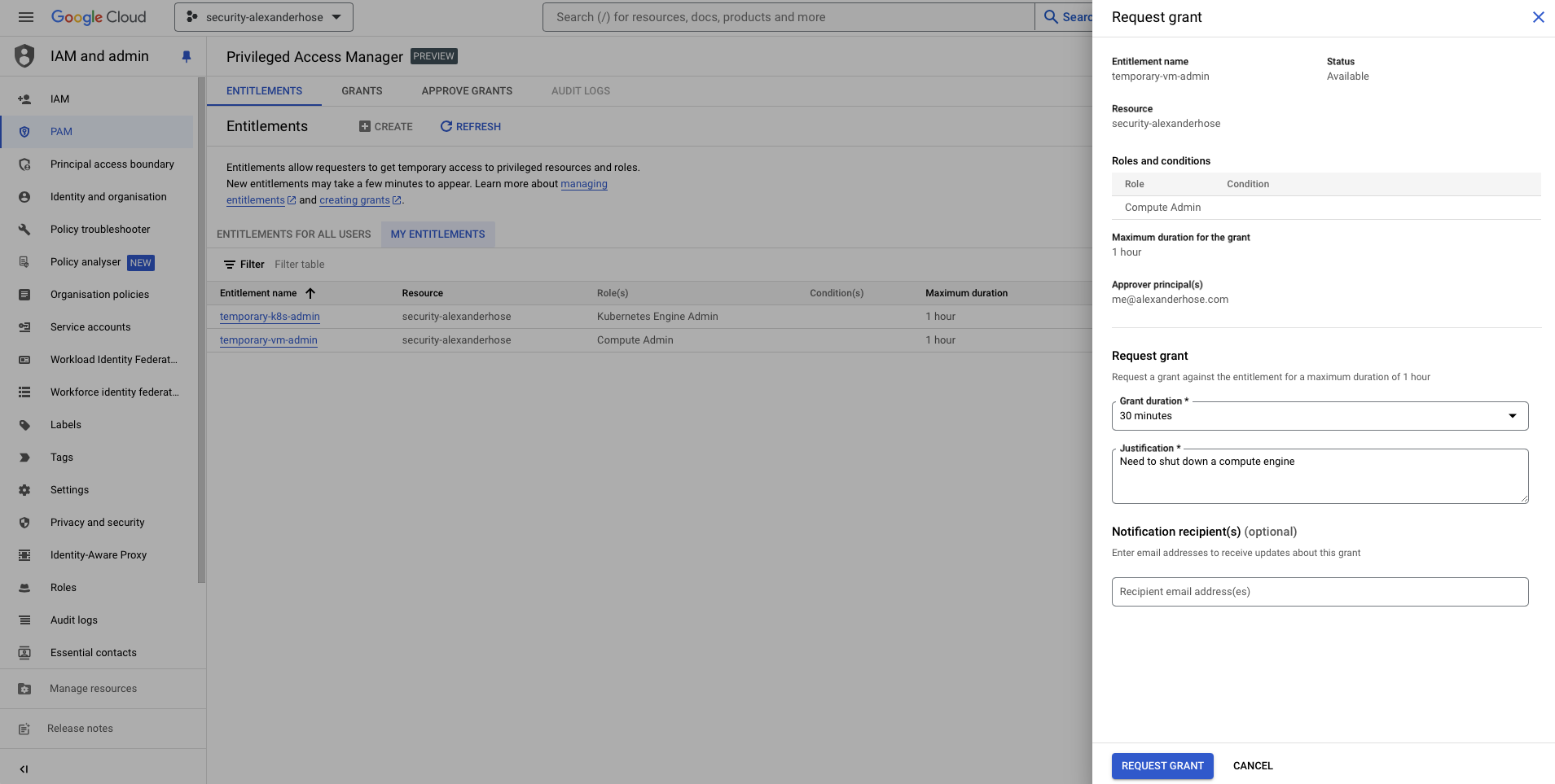This screenshot has width=1555, height=784.
Task: Click the Privacy and security shield icon
Action: [x=24, y=522]
